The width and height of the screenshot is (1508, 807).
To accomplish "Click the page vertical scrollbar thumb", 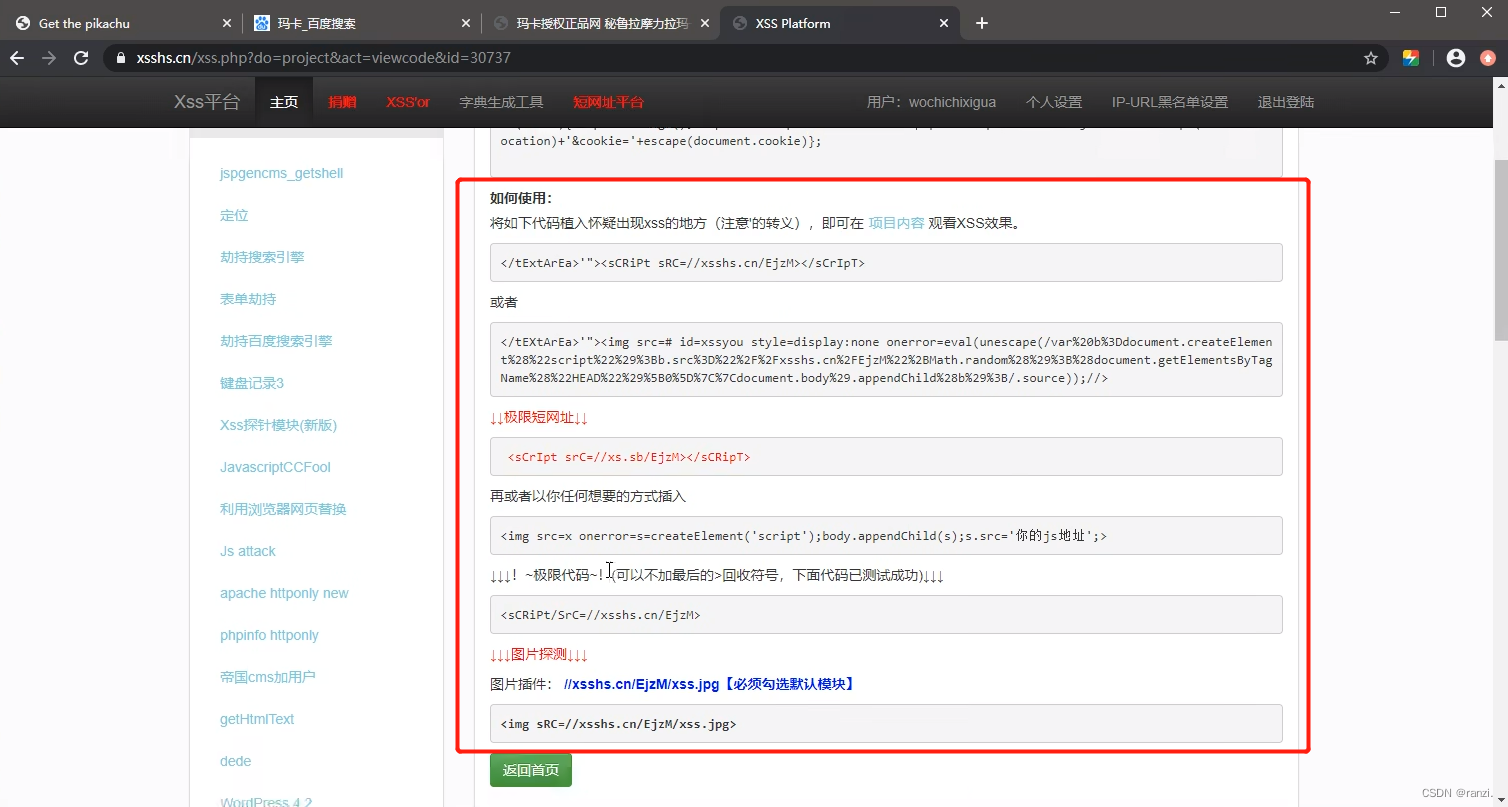I will 1500,250.
